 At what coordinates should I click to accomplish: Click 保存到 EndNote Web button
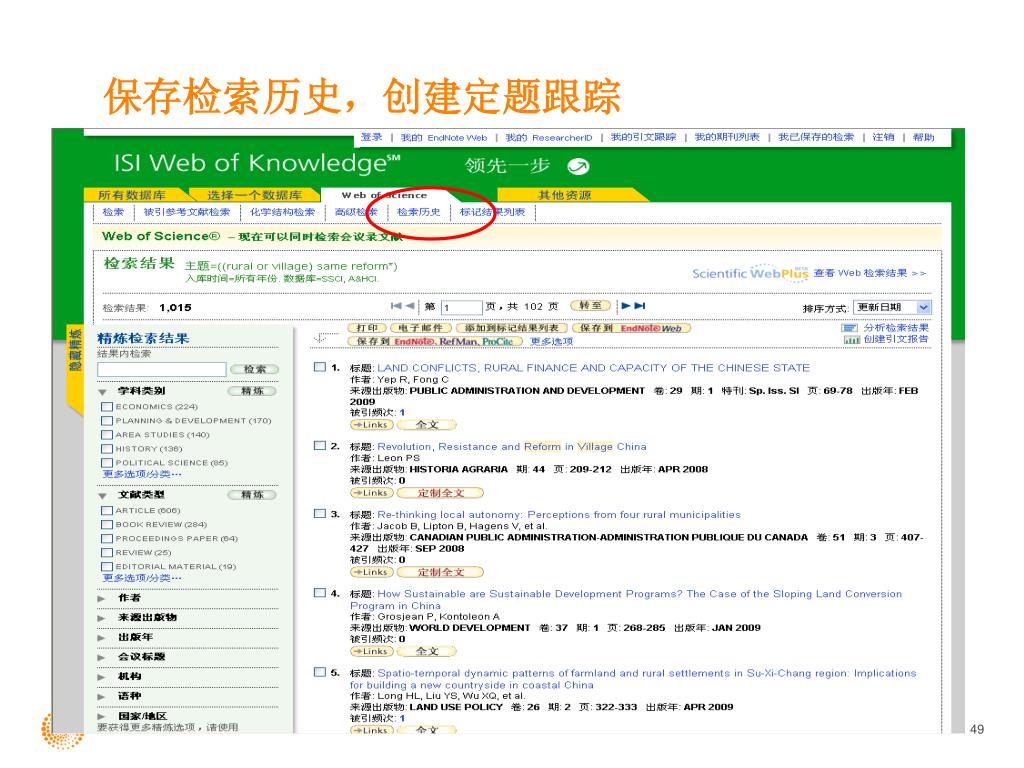coord(631,328)
